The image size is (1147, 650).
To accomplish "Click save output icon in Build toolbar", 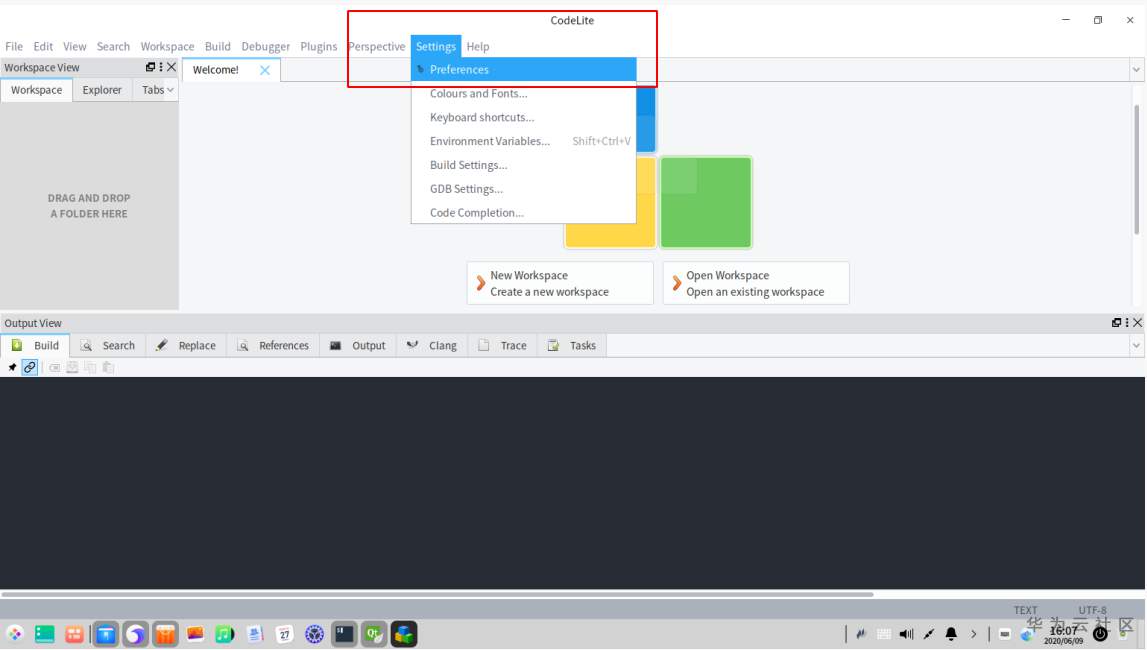I will point(72,367).
